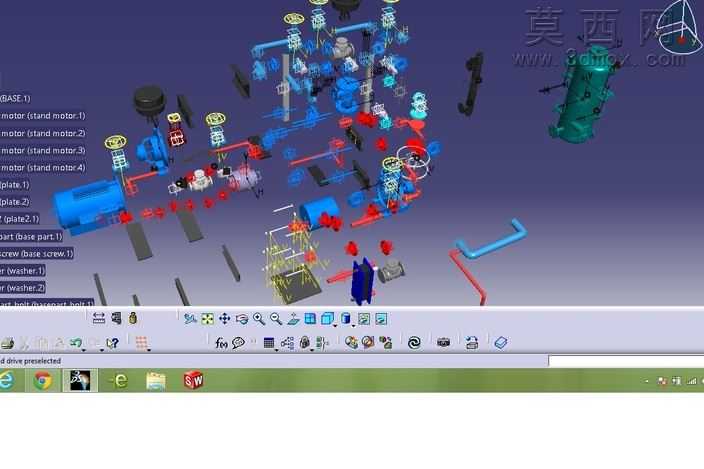
Task: Click the Print icon
Action: click(x=7, y=344)
